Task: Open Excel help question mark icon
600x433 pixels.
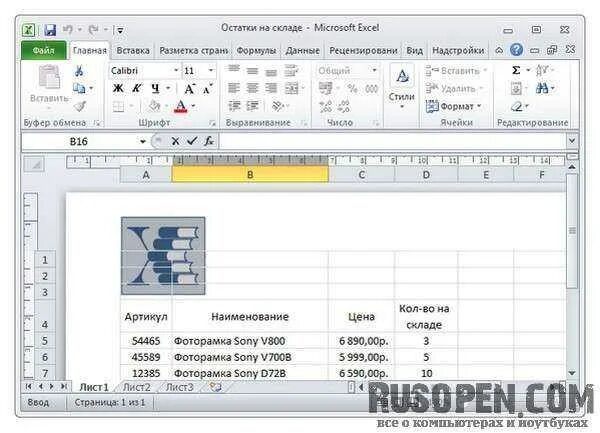Action: pos(517,50)
